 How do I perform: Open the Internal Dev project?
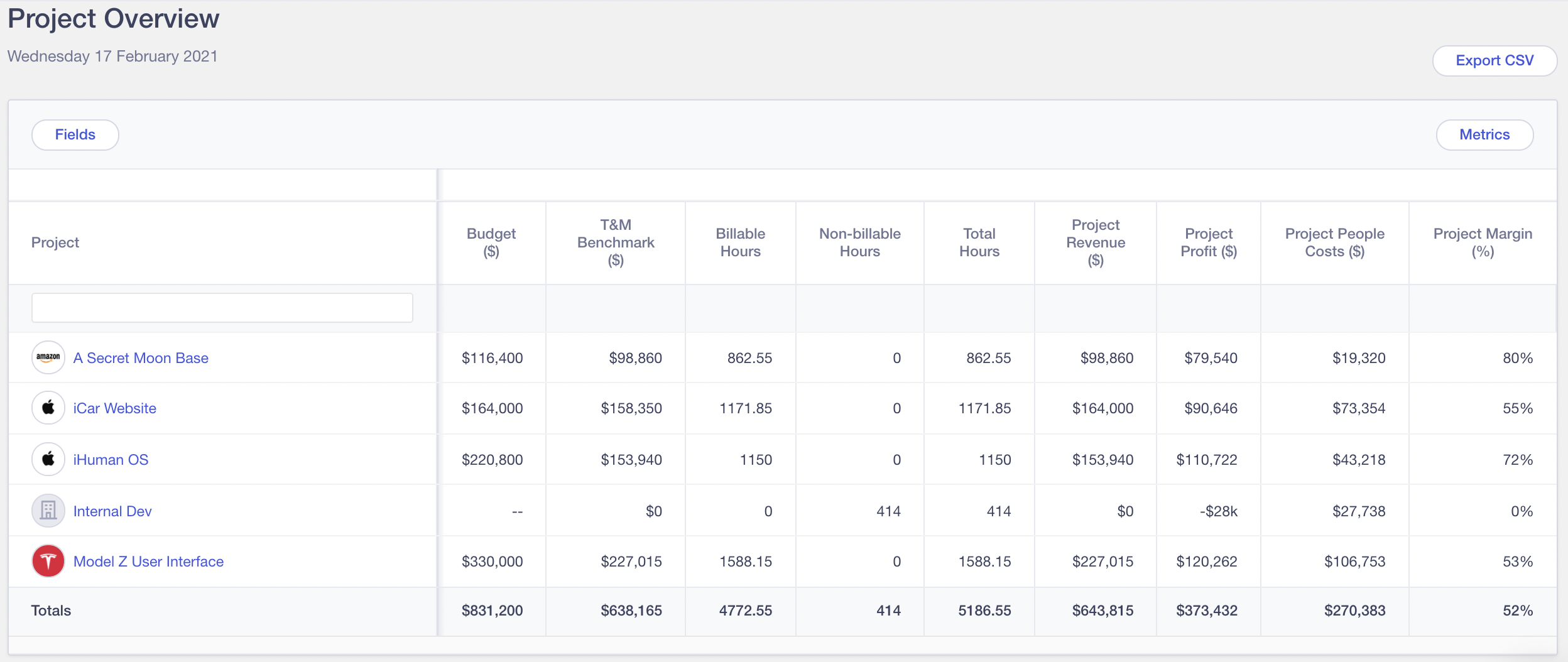(112, 511)
